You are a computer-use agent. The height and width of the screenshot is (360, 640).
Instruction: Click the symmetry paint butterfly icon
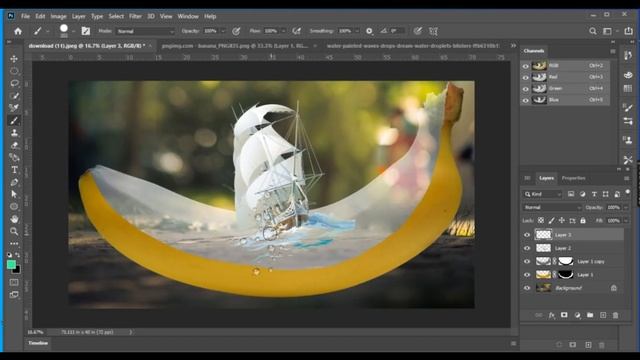click(433, 31)
